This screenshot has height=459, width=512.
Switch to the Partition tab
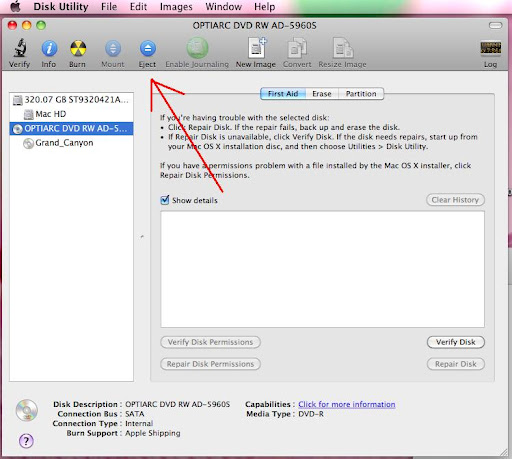pyautogui.click(x=361, y=94)
